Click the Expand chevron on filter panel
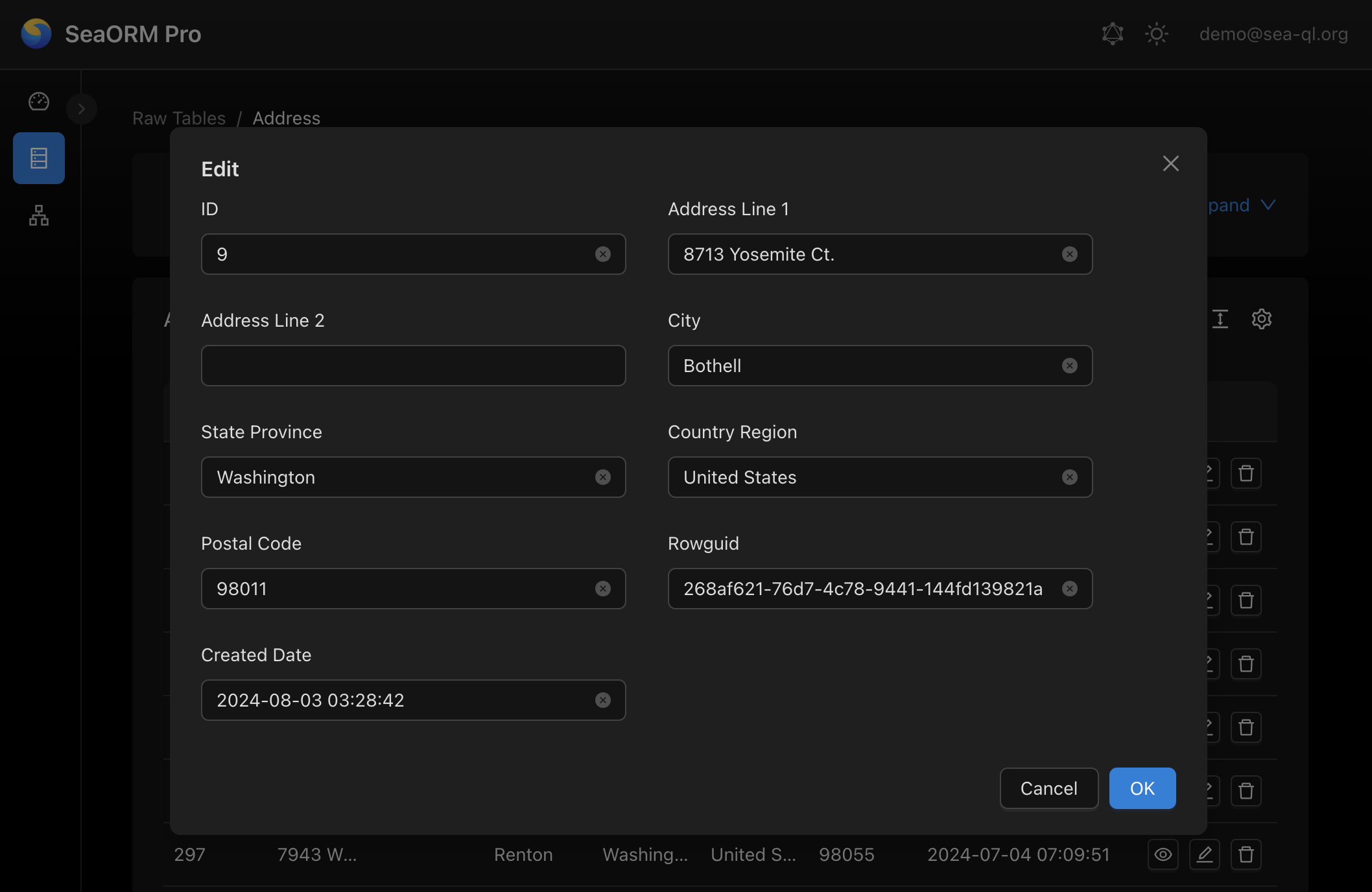This screenshot has height=892, width=1372. pos(1268,205)
